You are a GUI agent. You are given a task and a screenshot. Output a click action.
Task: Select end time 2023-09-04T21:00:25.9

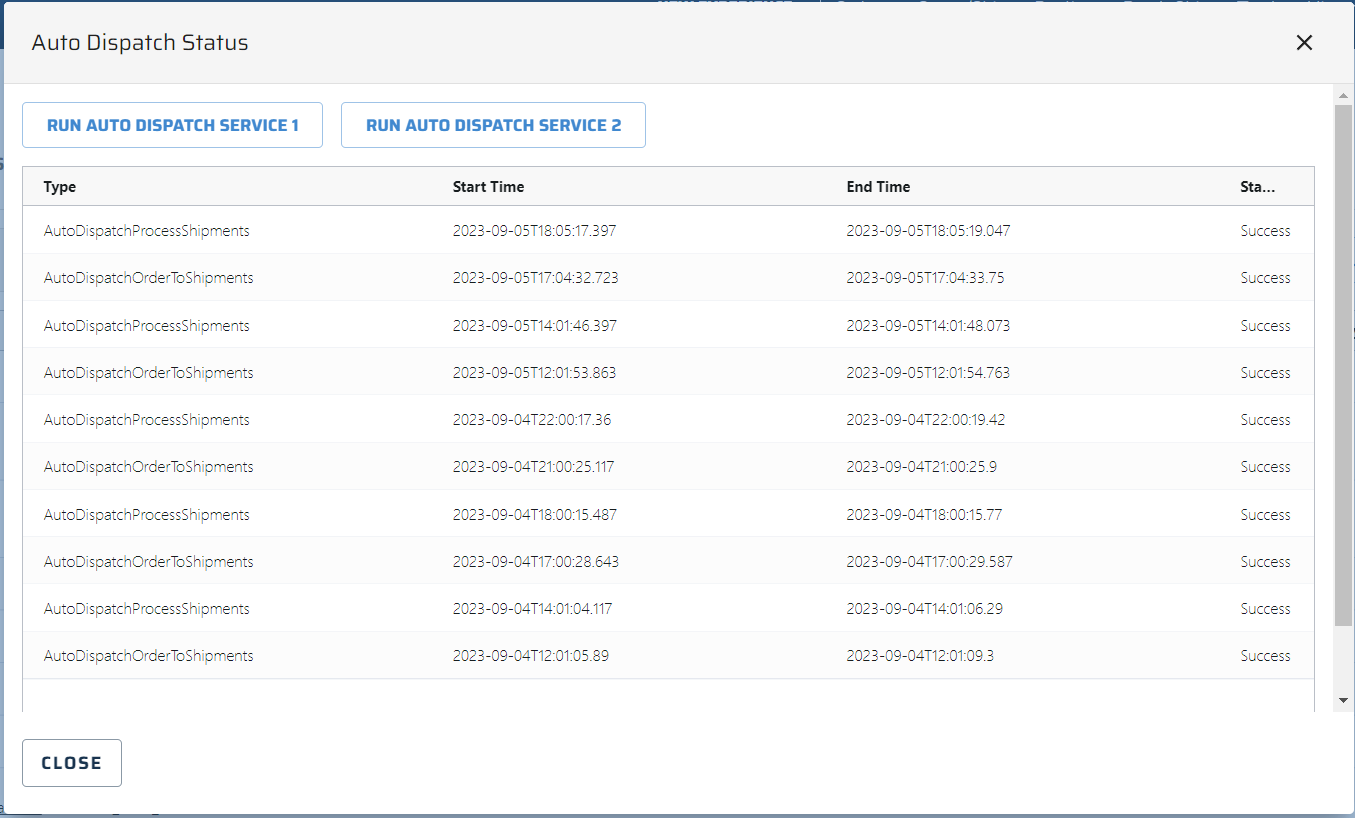tap(921, 467)
